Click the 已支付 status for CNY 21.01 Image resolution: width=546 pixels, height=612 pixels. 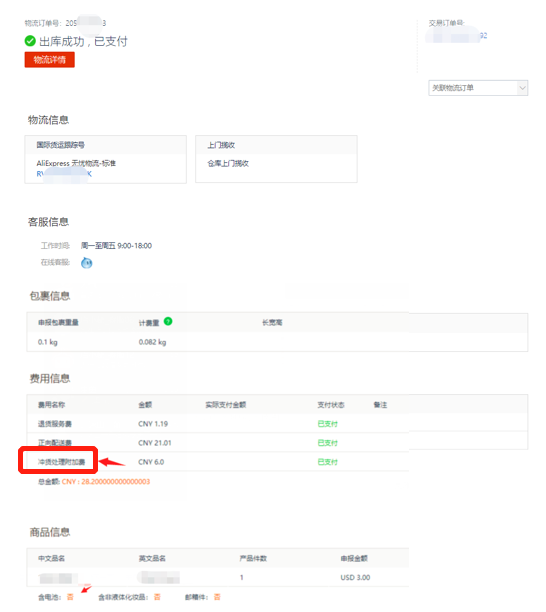(327, 443)
